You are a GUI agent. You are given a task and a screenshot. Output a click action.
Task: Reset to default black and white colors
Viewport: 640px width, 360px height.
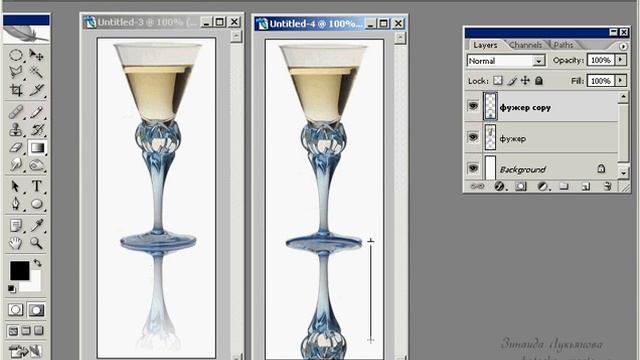[12, 289]
